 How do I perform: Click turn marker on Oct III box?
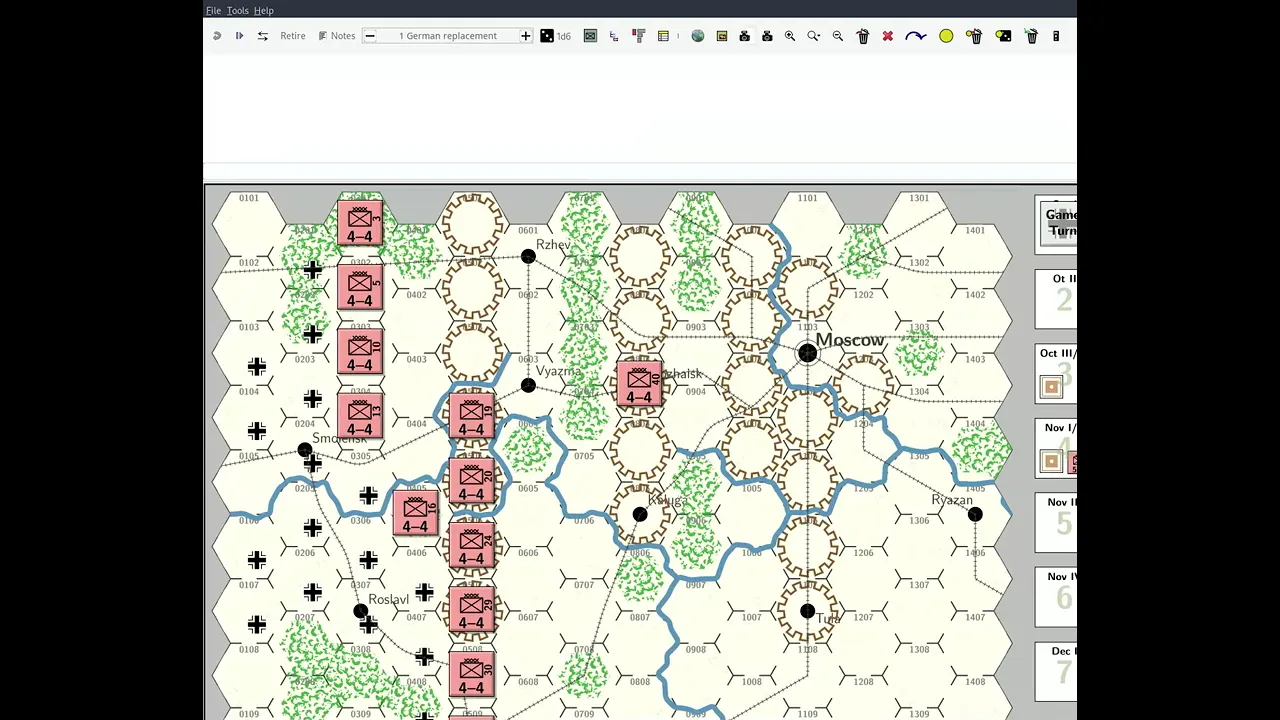pos(1051,387)
